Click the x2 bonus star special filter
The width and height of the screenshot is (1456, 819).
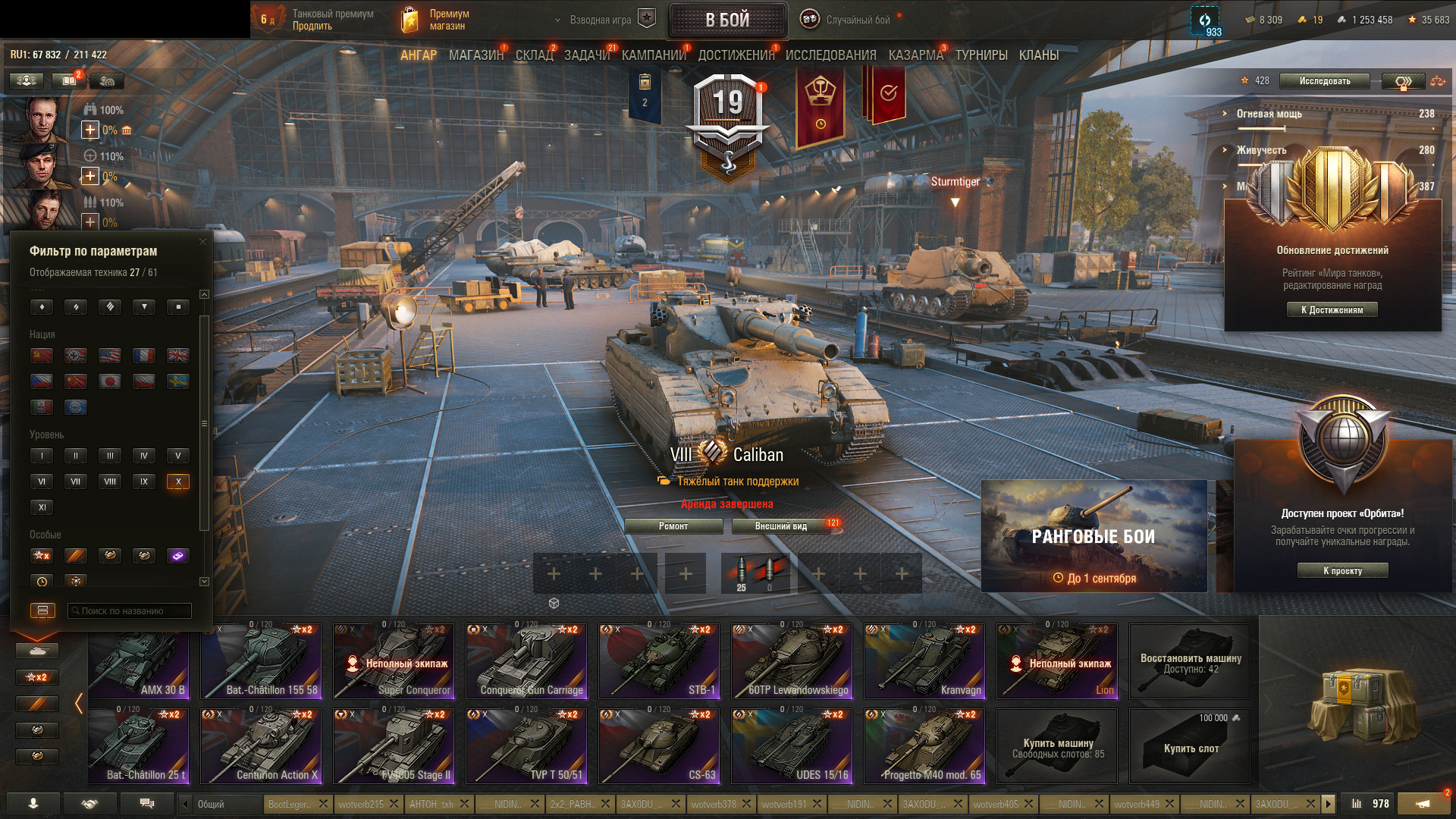coord(42,555)
